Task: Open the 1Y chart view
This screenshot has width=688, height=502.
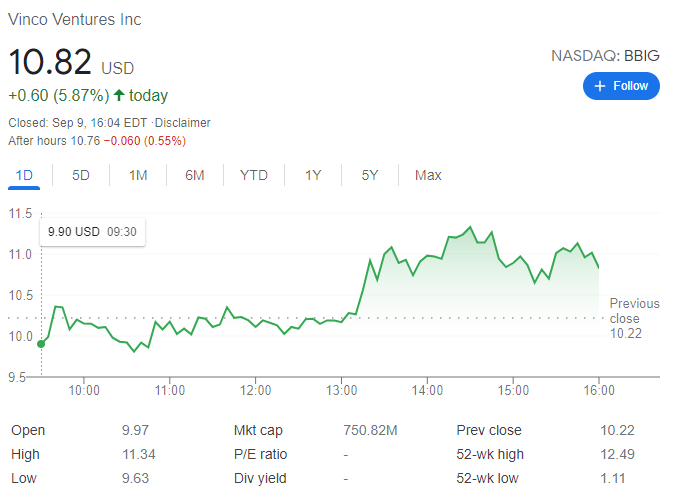Action: [313, 175]
